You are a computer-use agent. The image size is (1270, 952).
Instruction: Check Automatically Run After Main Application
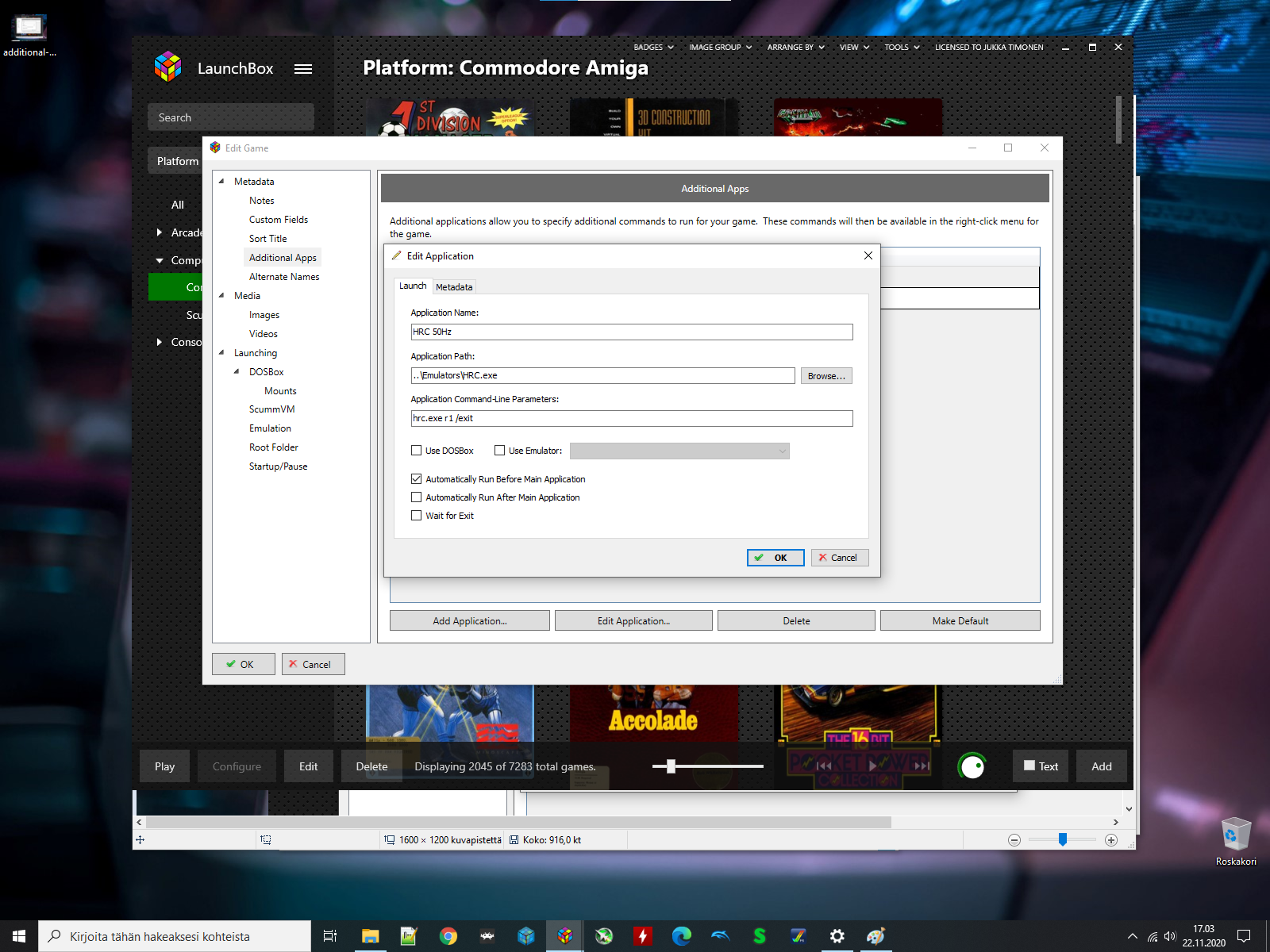pyautogui.click(x=416, y=497)
